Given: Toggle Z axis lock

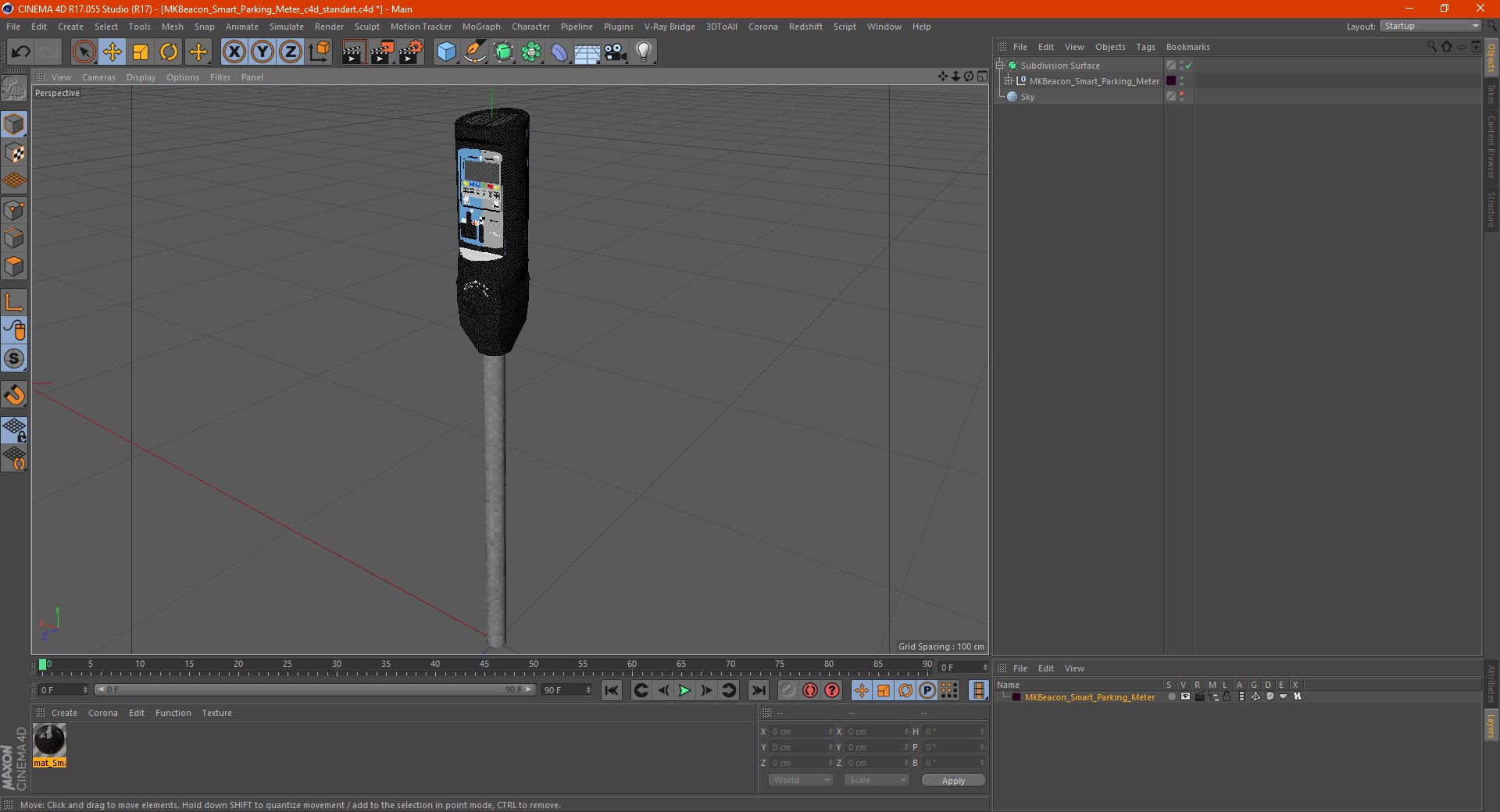Looking at the screenshot, I should pos(291,52).
